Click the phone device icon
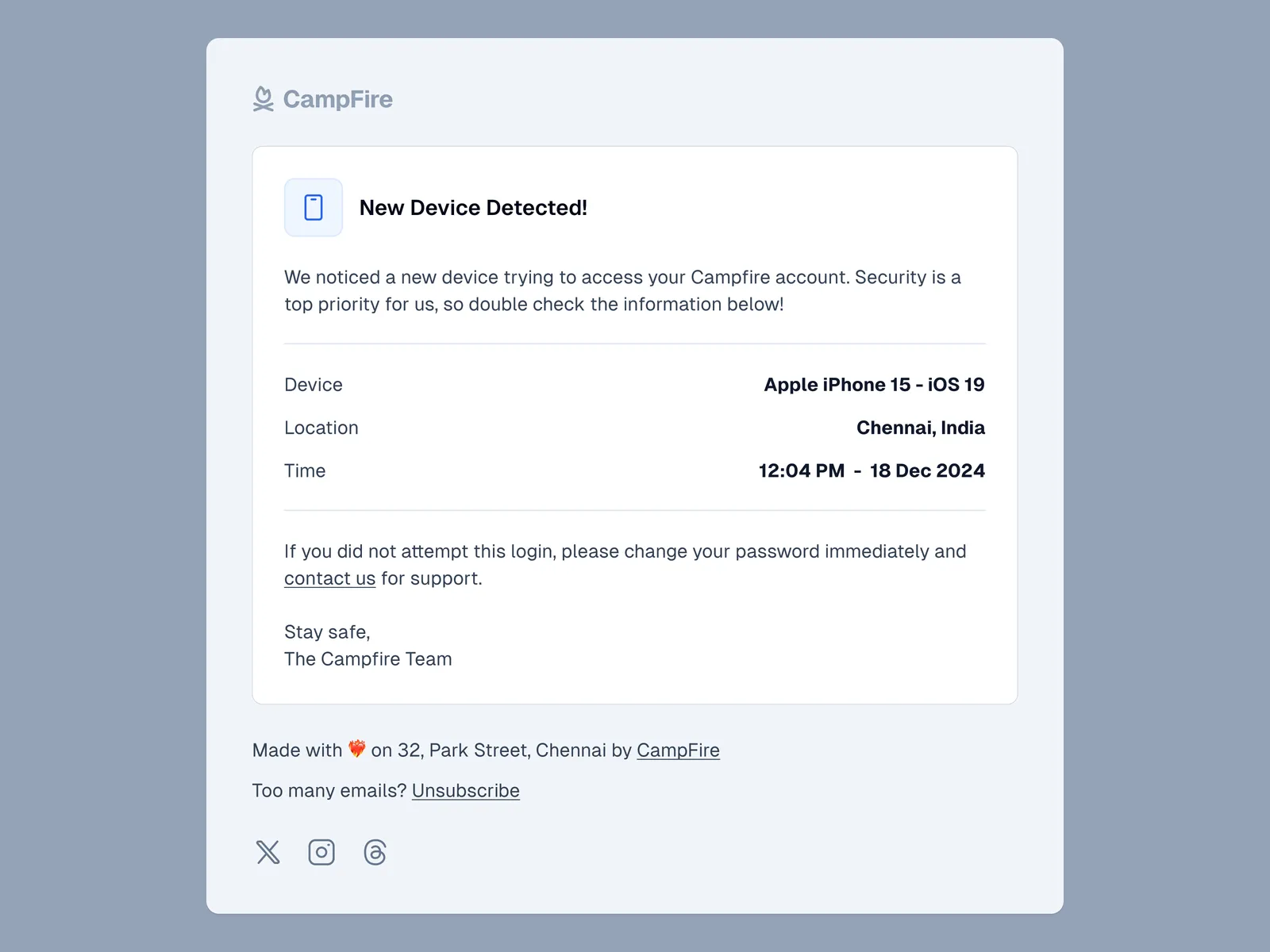The height and width of the screenshot is (952, 1270). 314,208
